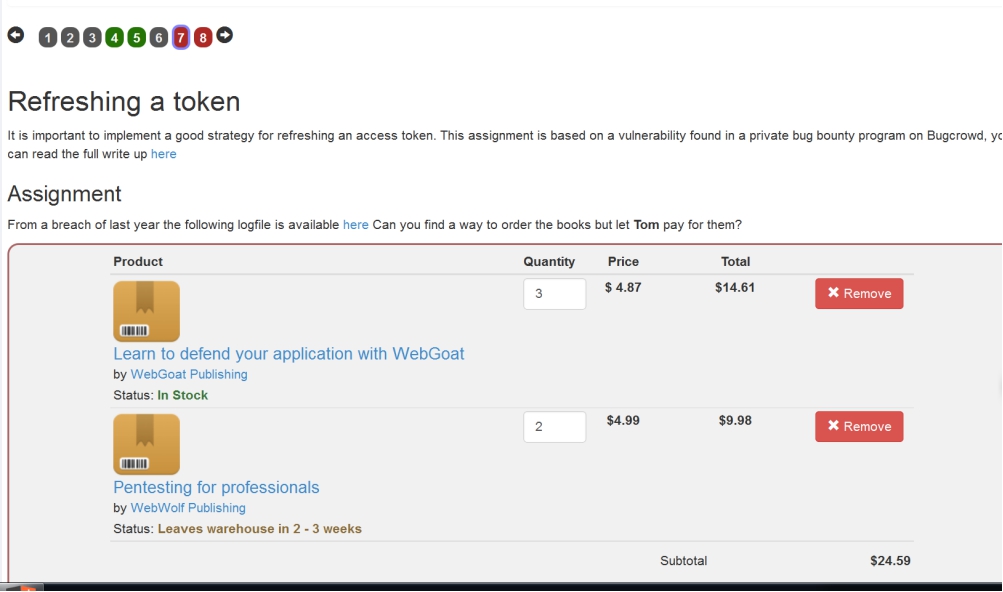
Task: Open green lesson page 4
Action: click(115, 38)
